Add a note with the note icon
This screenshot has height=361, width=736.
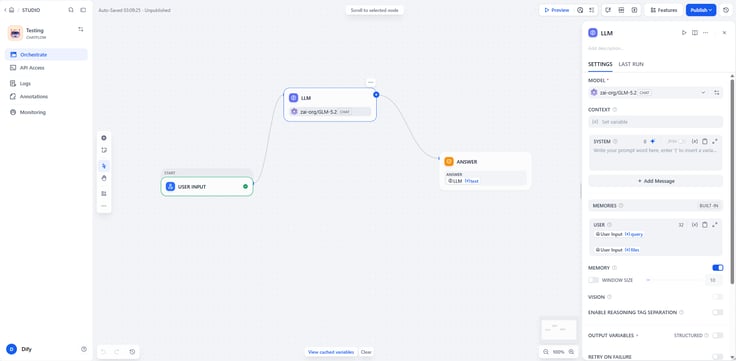[104, 150]
